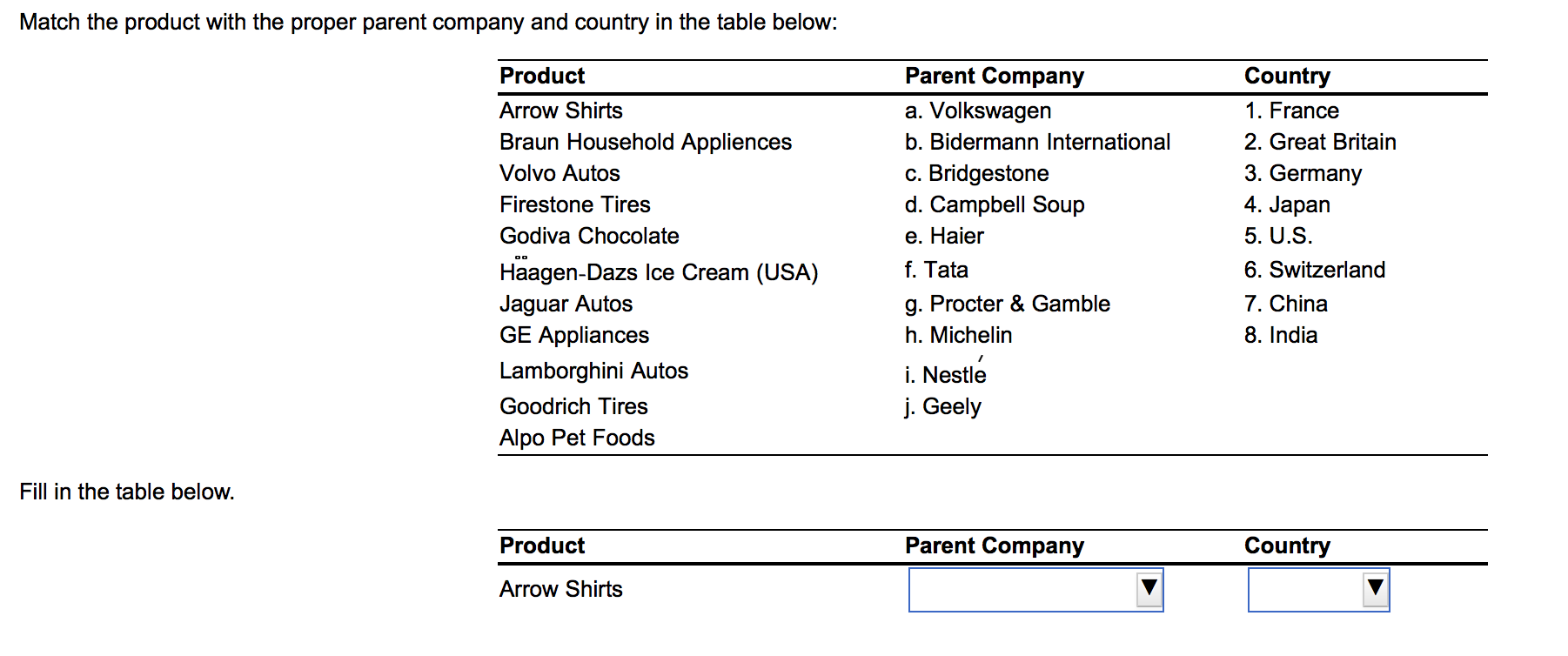Click the entry b. Bidermann International
The width and height of the screenshot is (1568, 656).
(1038, 142)
